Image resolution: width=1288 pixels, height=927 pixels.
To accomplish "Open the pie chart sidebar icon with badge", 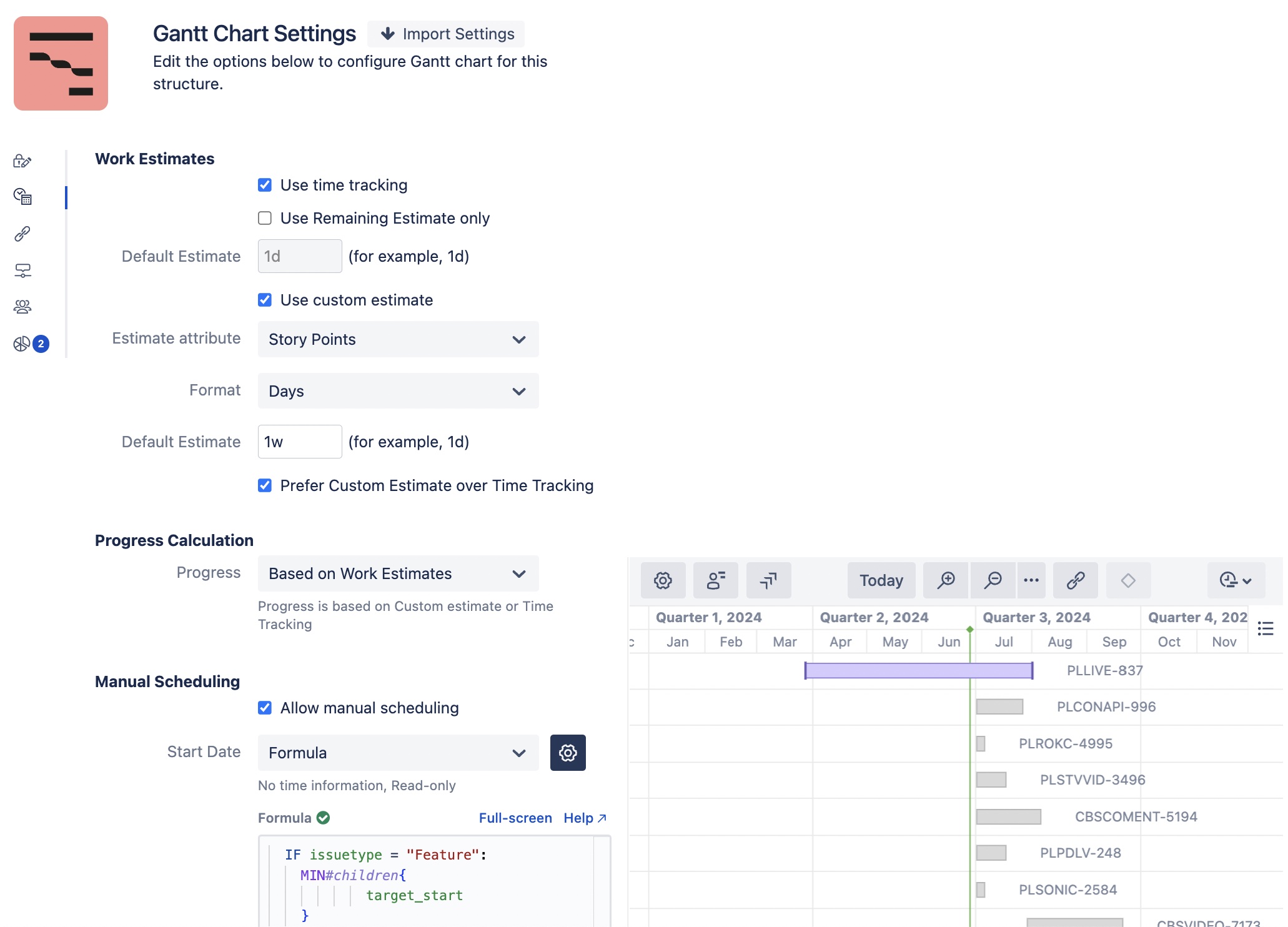I will [x=21, y=343].
